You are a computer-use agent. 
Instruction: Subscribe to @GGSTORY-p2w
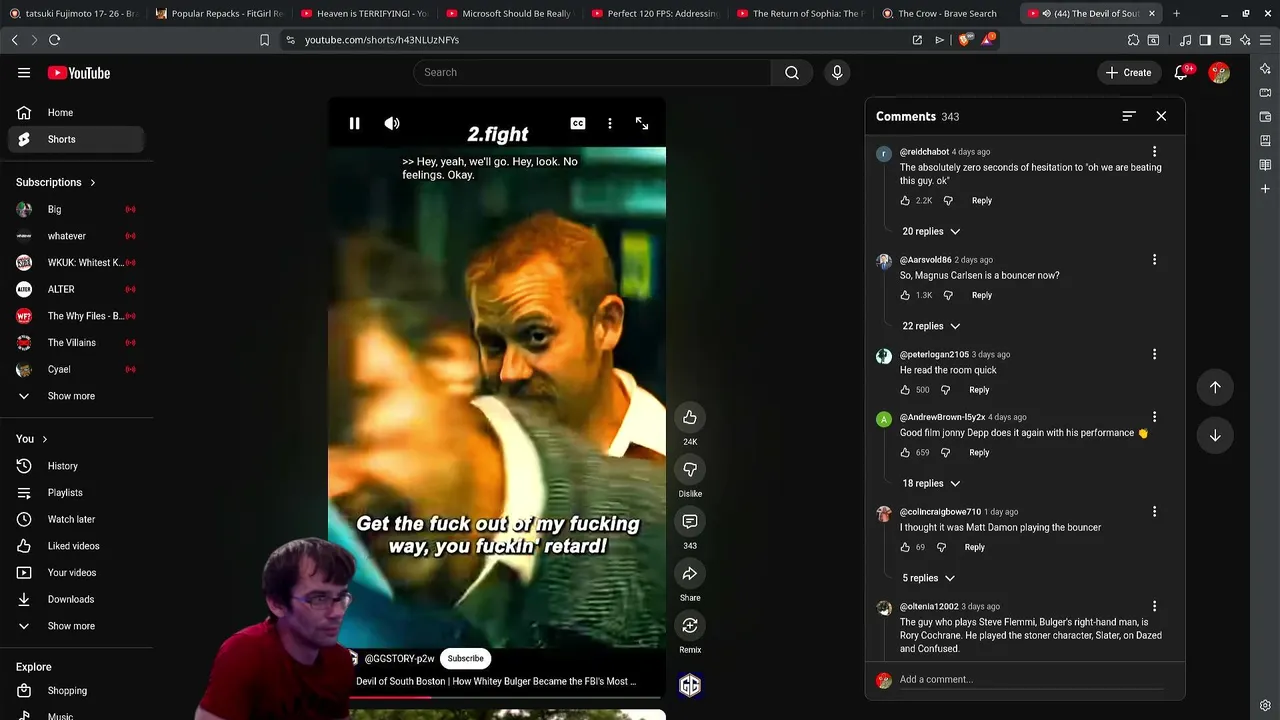(465, 658)
